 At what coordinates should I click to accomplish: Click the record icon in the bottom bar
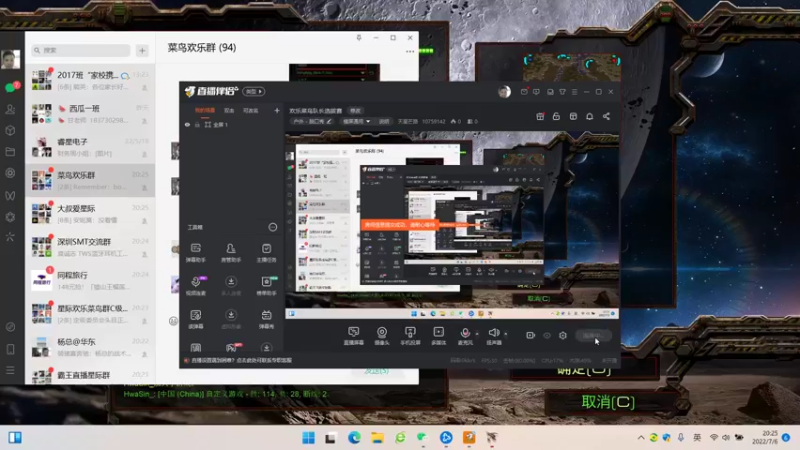point(530,335)
